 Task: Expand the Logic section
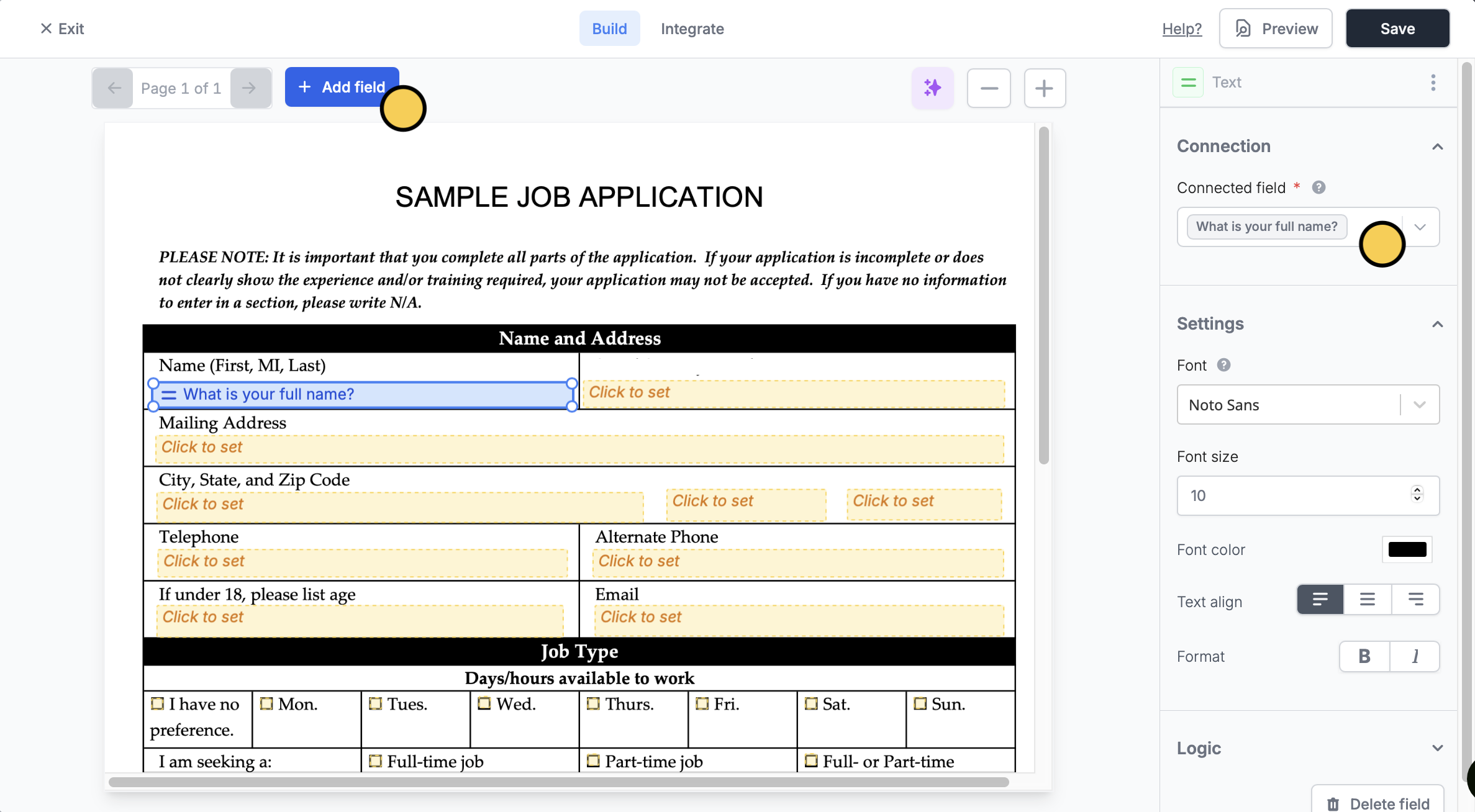[x=1437, y=748]
